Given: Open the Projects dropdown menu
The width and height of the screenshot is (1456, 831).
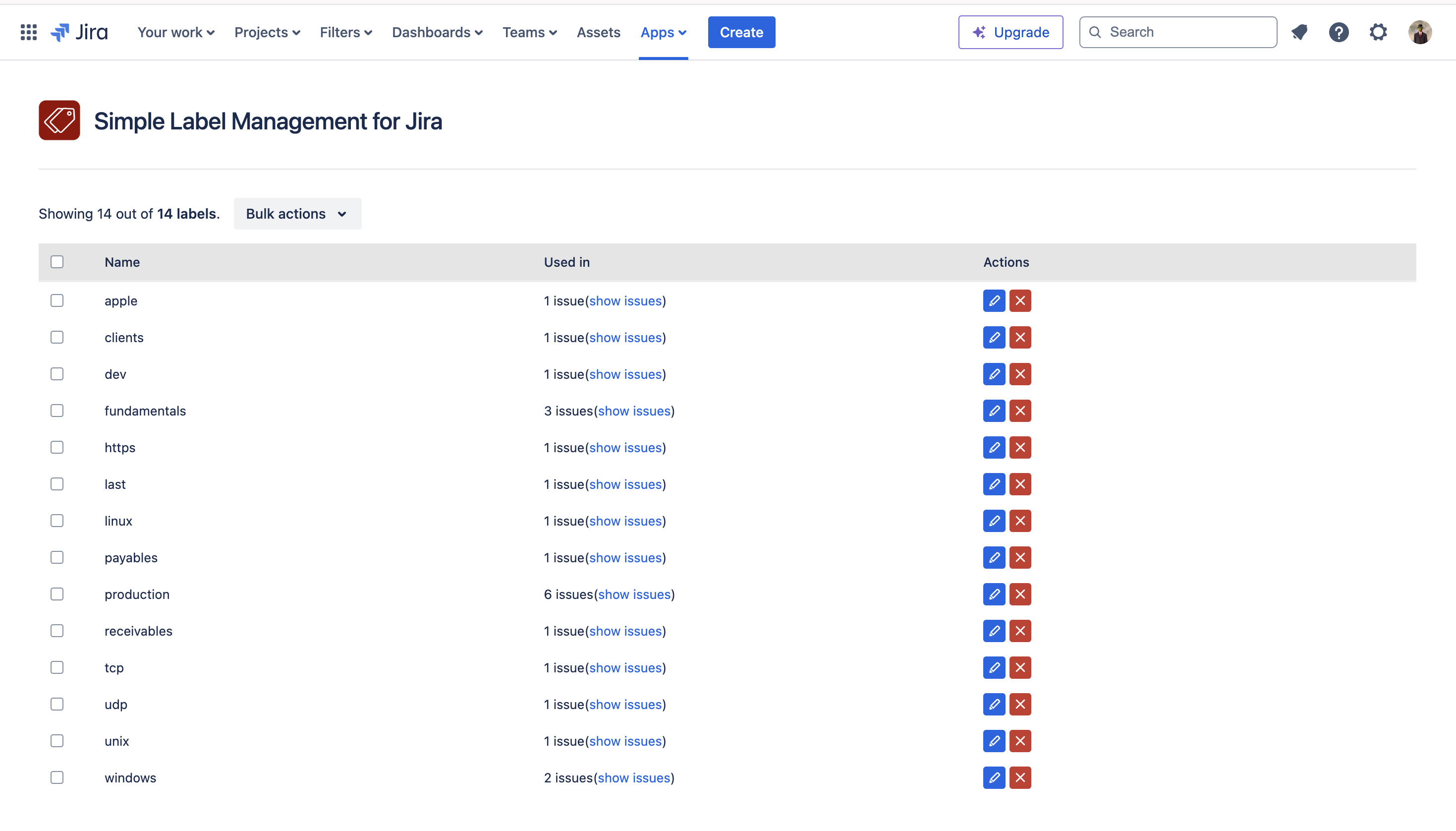Looking at the screenshot, I should coord(267,32).
